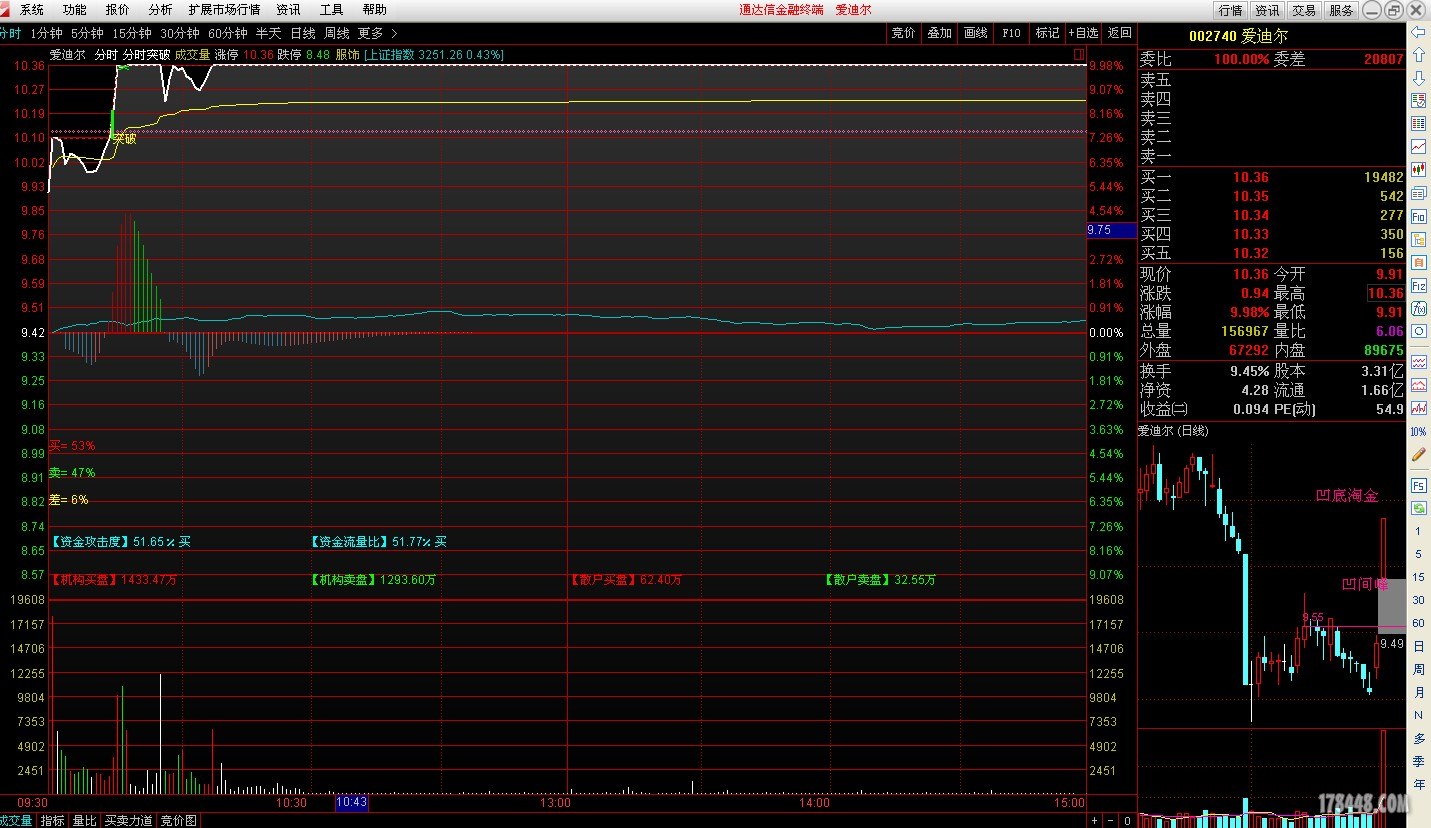Switch to 5-minute period in sidebar
The image size is (1431, 828).
tap(1418, 555)
